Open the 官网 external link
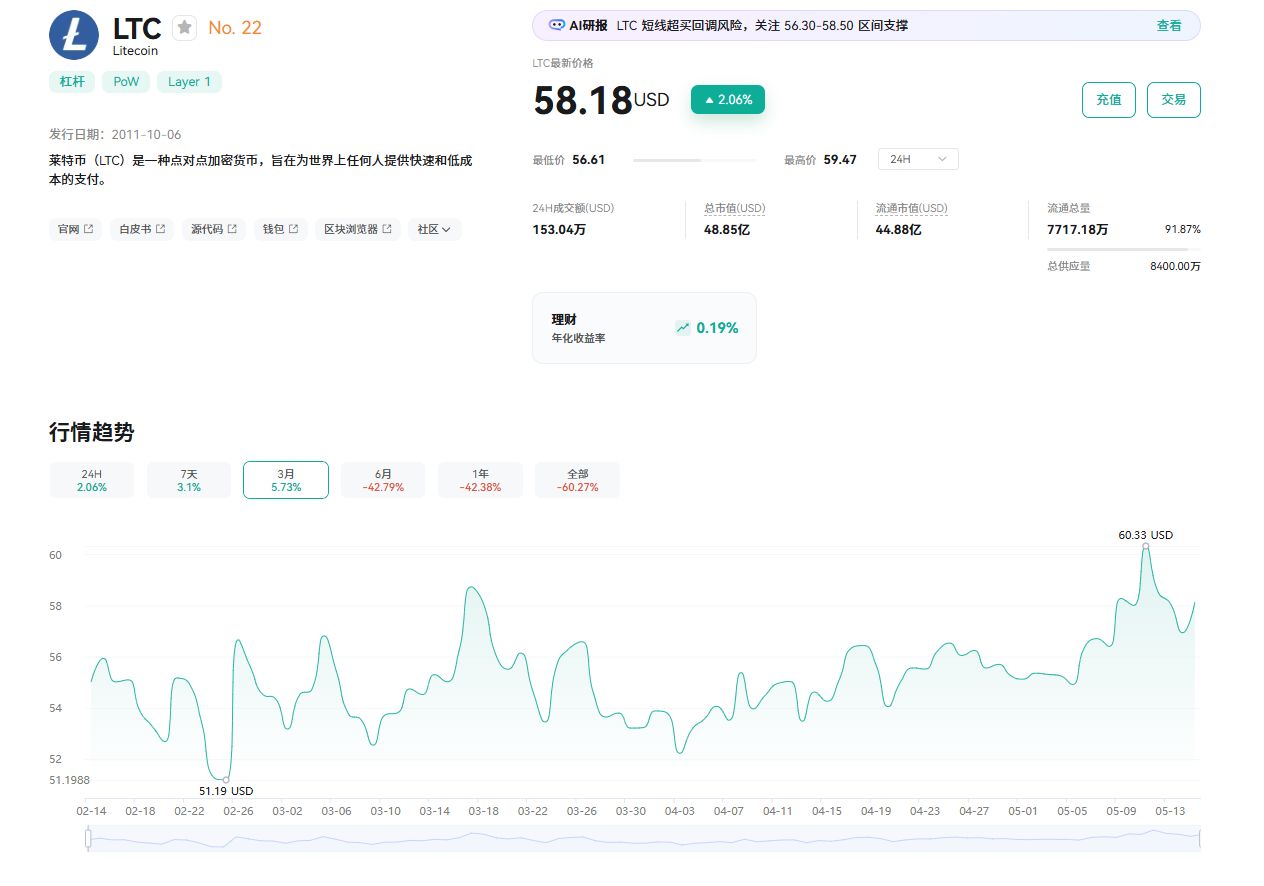Image resolution: width=1264 pixels, height=886 pixels. pyautogui.click(x=75, y=229)
